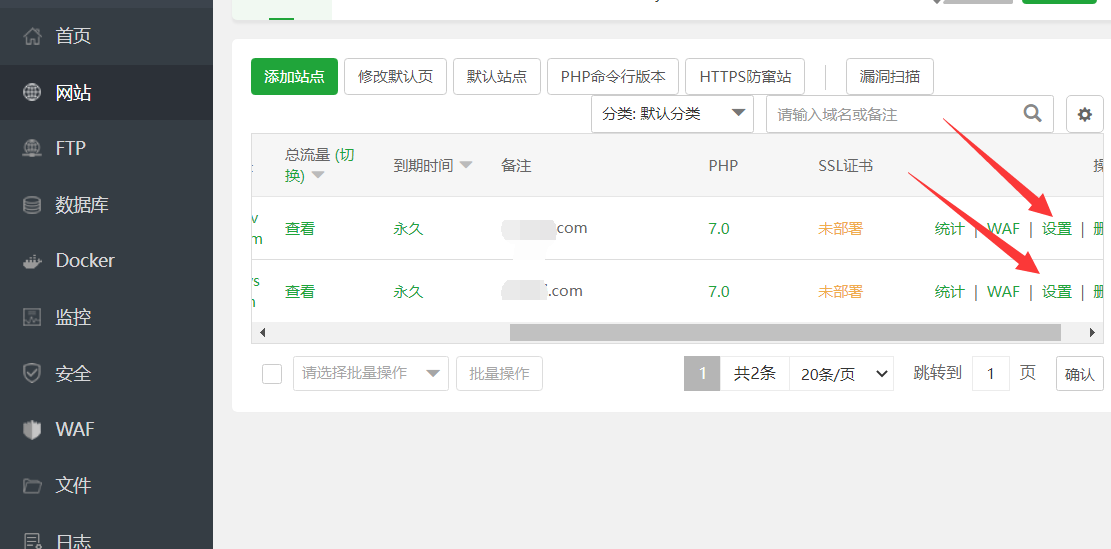
Task: Click the green 添加站点 button
Action: click(x=294, y=76)
